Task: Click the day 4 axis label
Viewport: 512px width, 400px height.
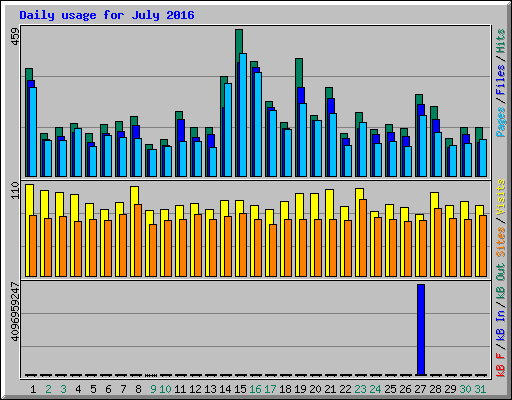Action: tap(78, 389)
